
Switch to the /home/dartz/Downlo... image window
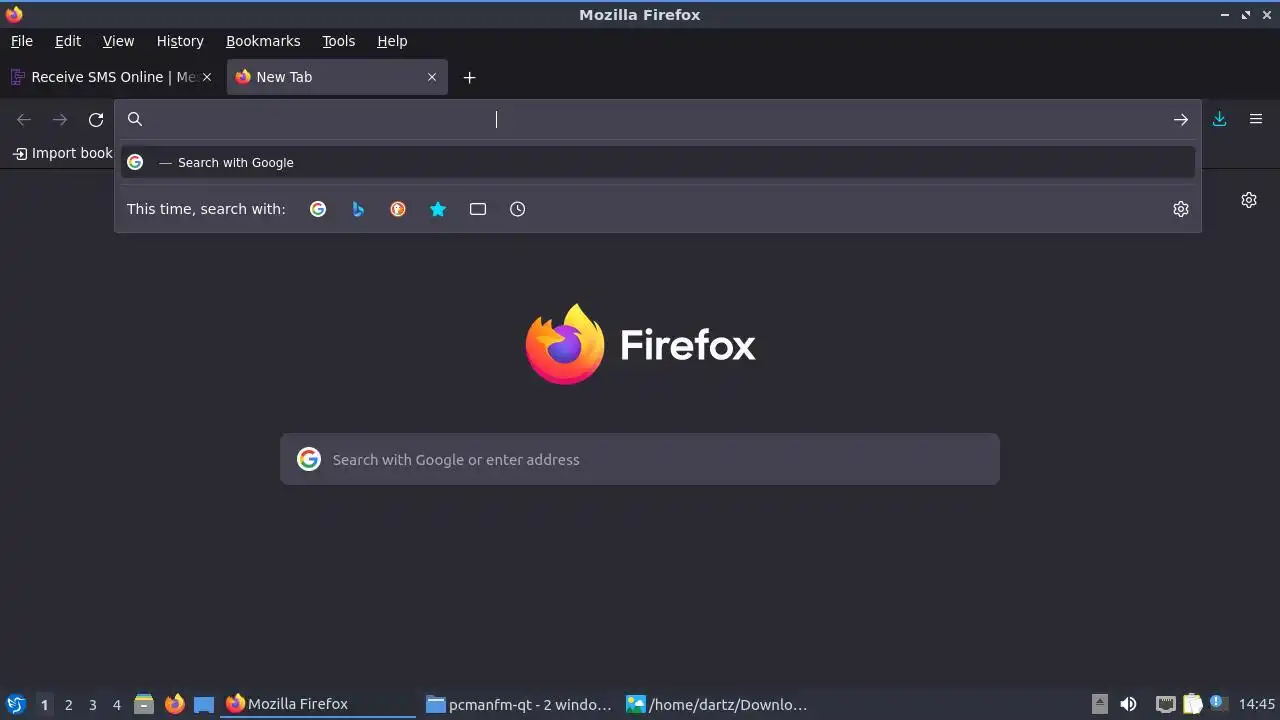point(719,704)
